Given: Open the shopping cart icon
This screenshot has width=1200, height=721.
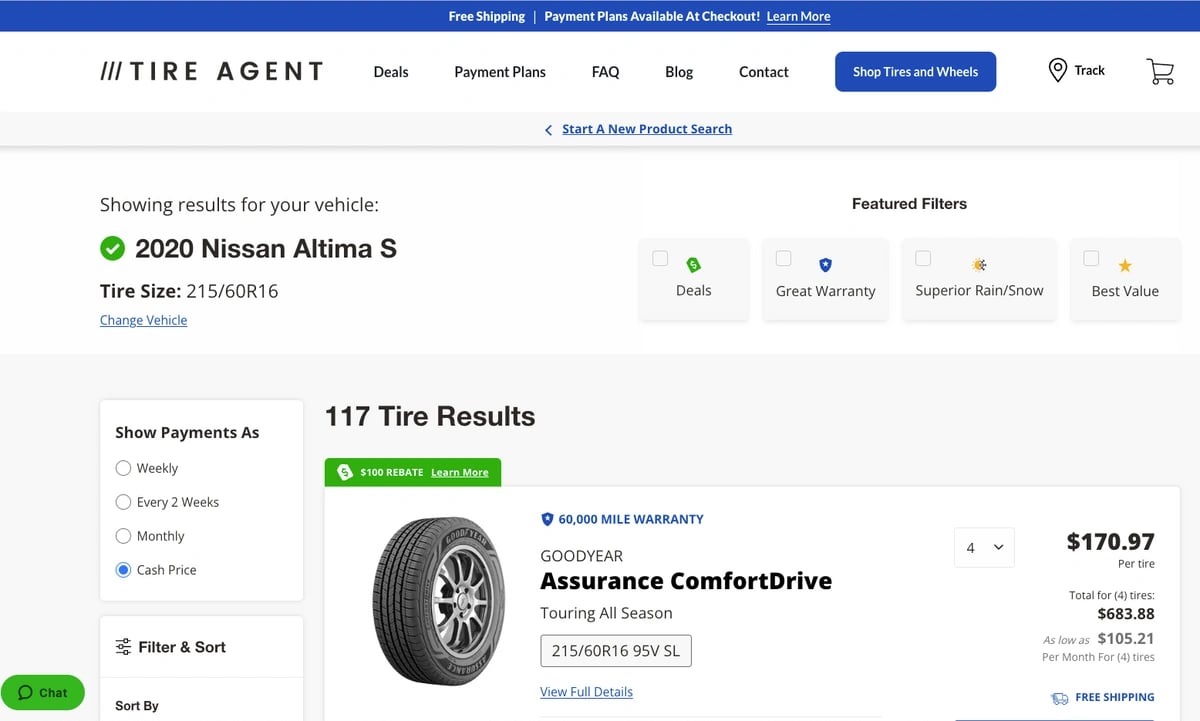Looking at the screenshot, I should pyautogui.click(x=1160, y=71).
